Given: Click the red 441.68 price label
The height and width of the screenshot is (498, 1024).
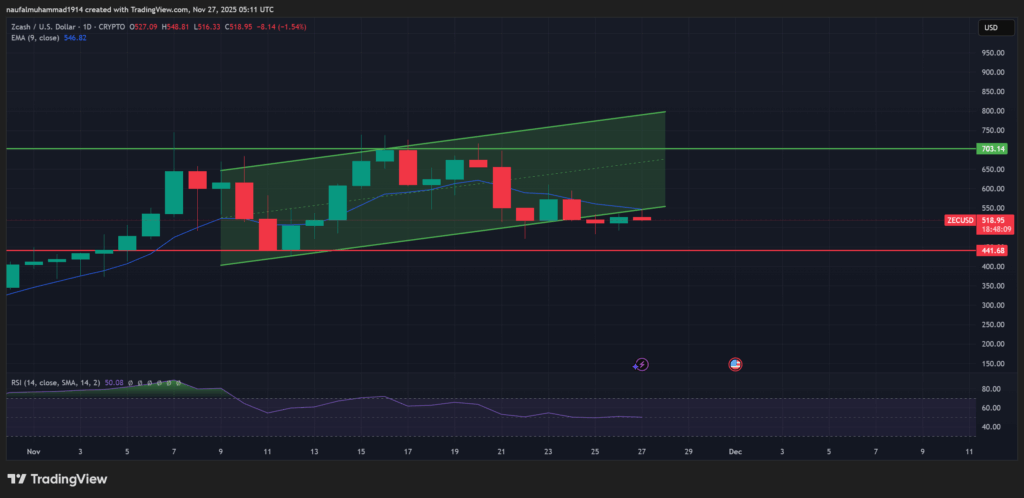Looking at the screenshot, I should pos(993,251).
